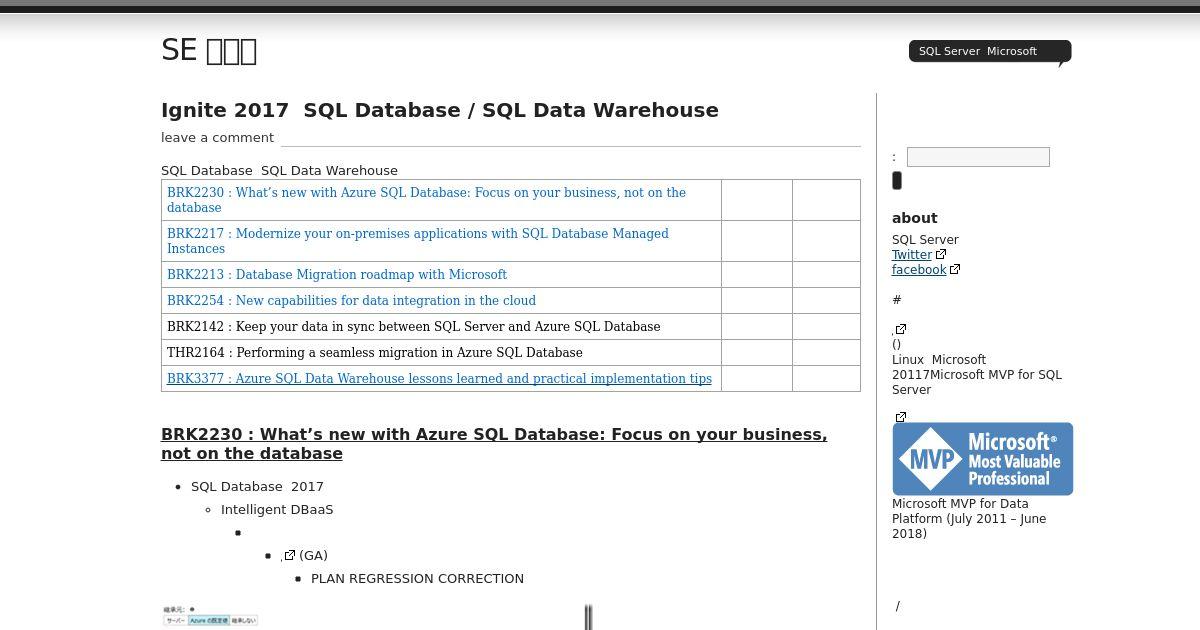Open BRK2230 What's new with Azure SQL Database link
This screenshot has width=1200, height=630.
coord(426,199)
